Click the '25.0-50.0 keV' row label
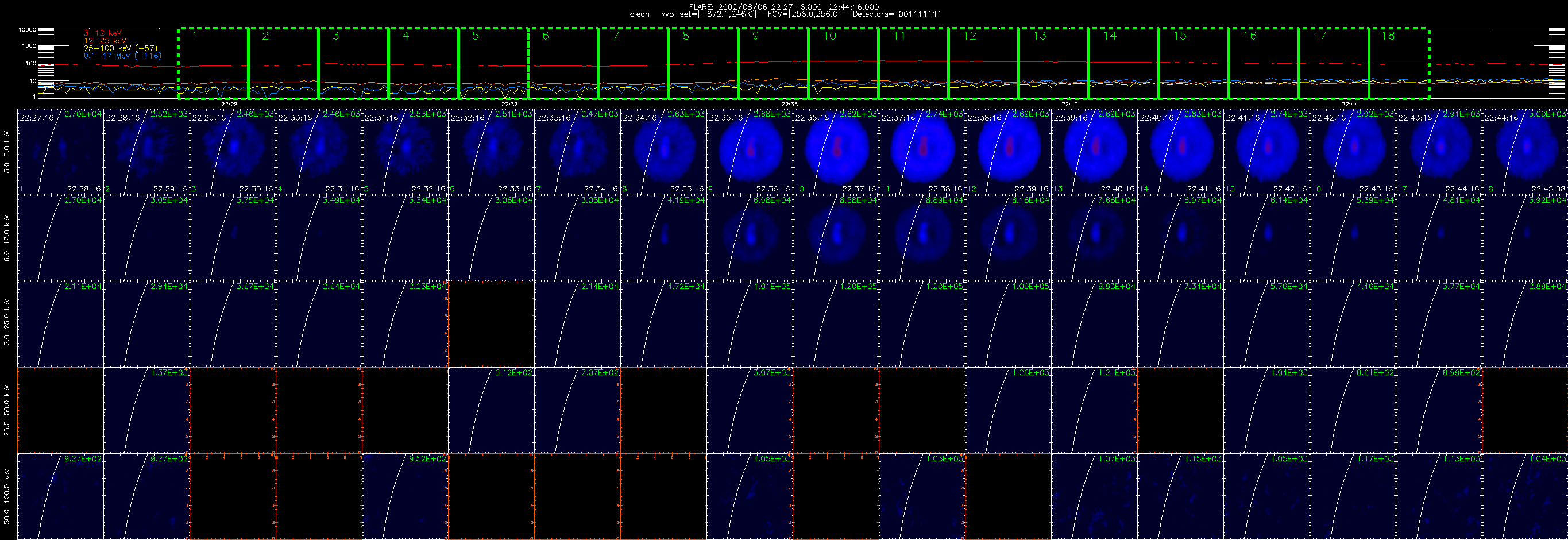 pos(7,410)
